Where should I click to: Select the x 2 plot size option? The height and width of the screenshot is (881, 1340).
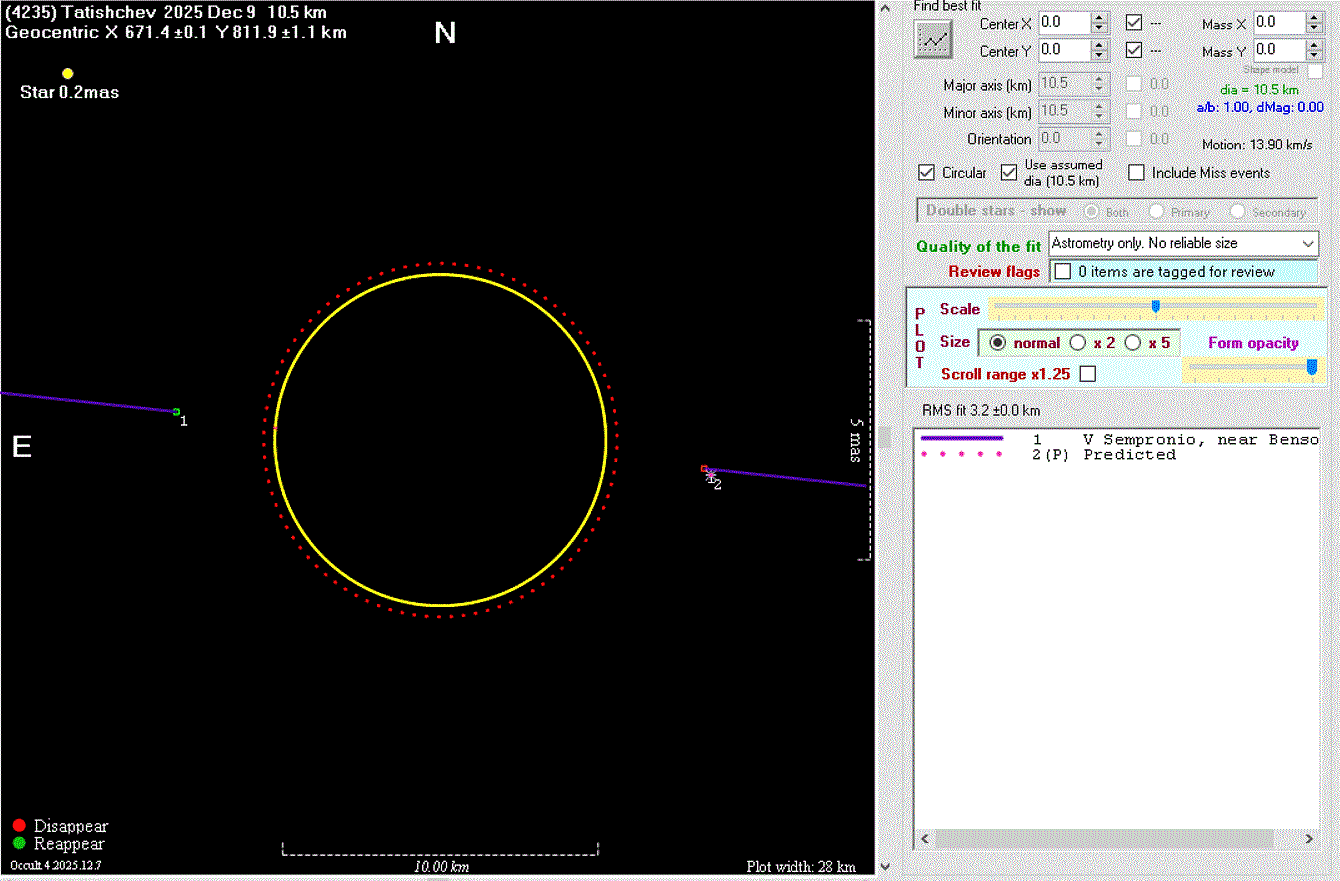point(1078,343)
